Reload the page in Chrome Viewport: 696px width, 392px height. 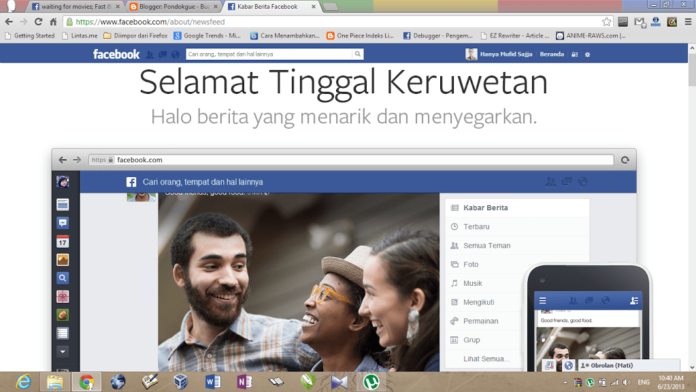point(39,22)
